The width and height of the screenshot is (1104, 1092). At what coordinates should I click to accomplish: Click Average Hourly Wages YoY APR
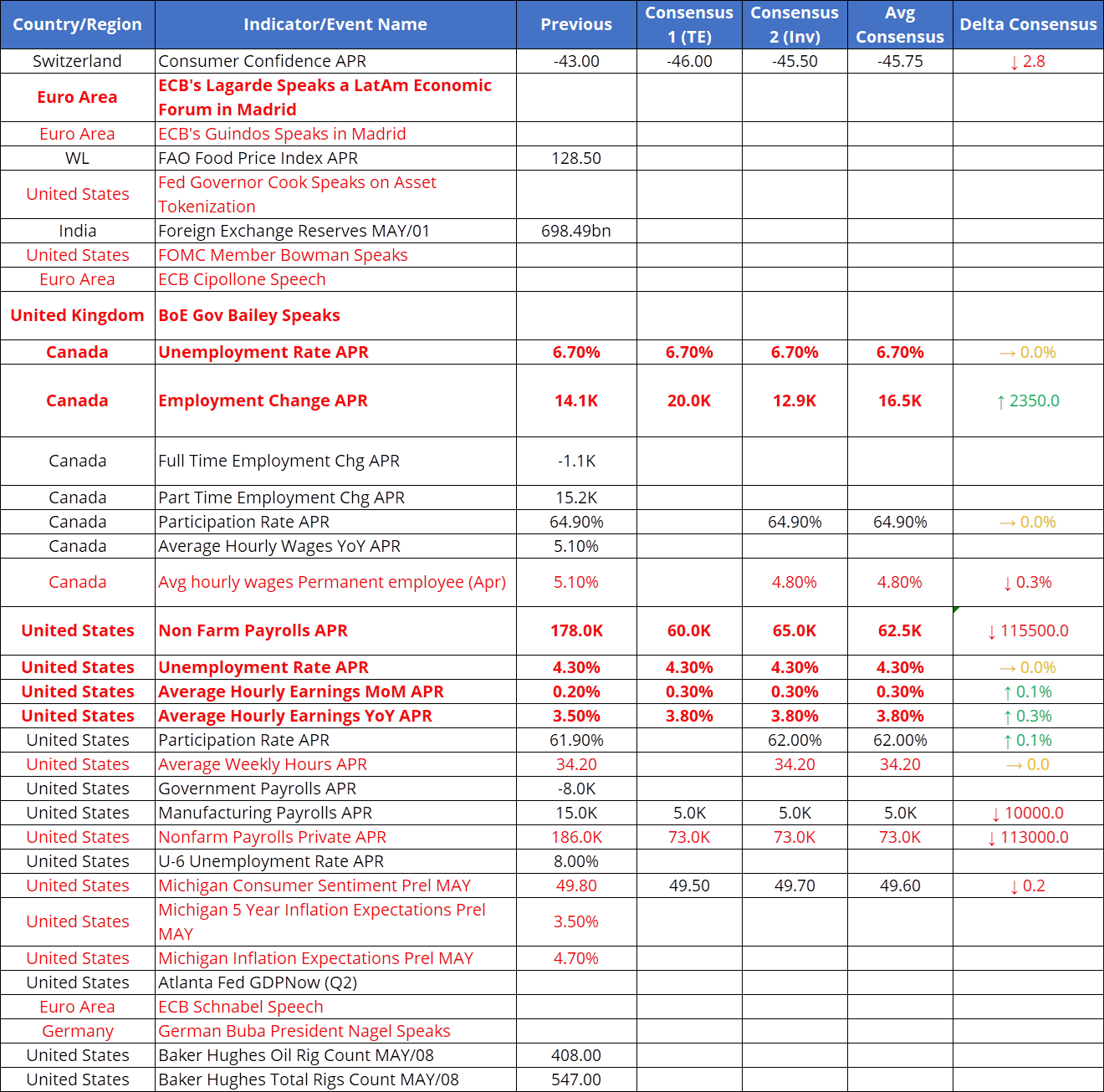click(335, 546)
